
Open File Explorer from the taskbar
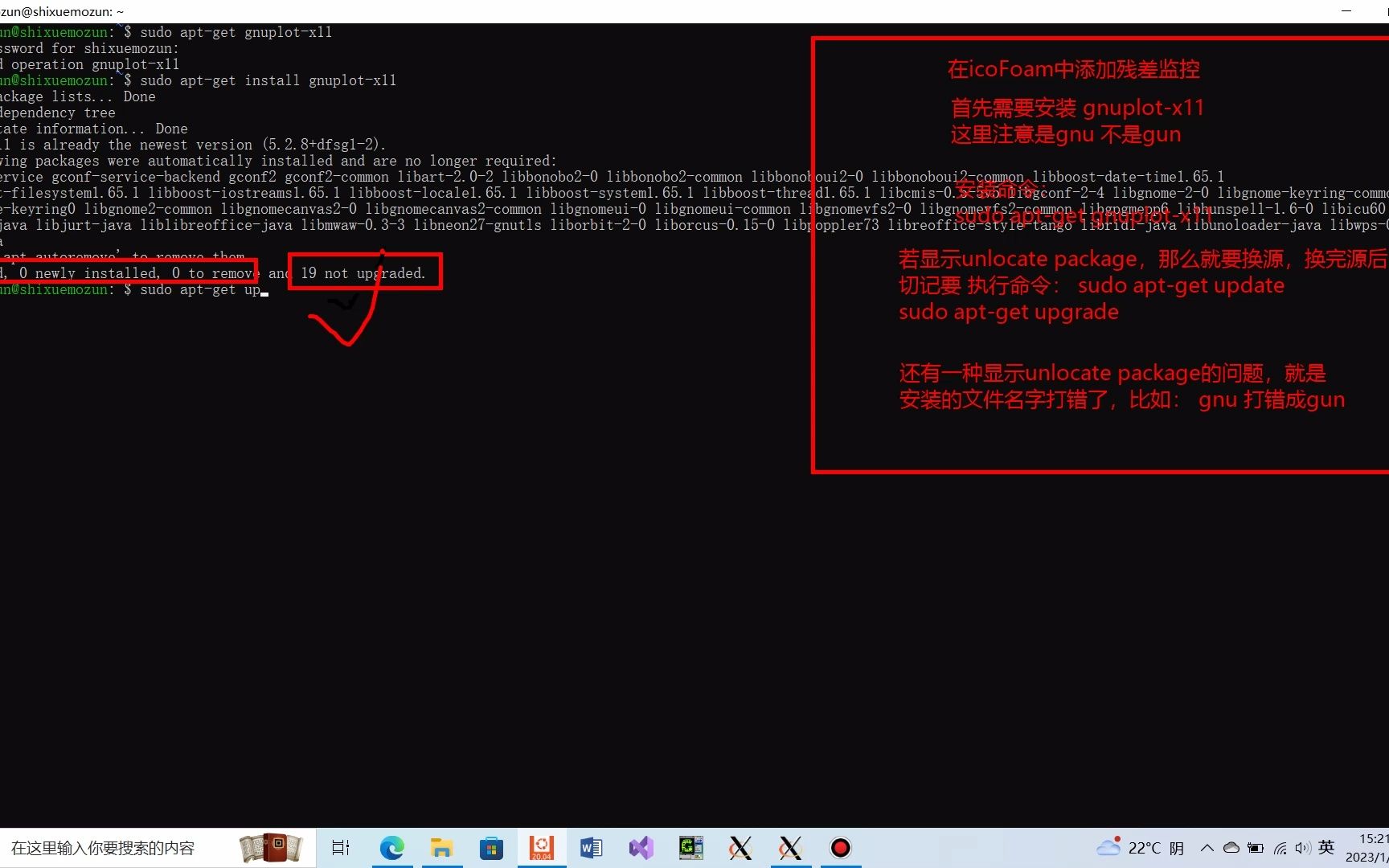[441, 848]
